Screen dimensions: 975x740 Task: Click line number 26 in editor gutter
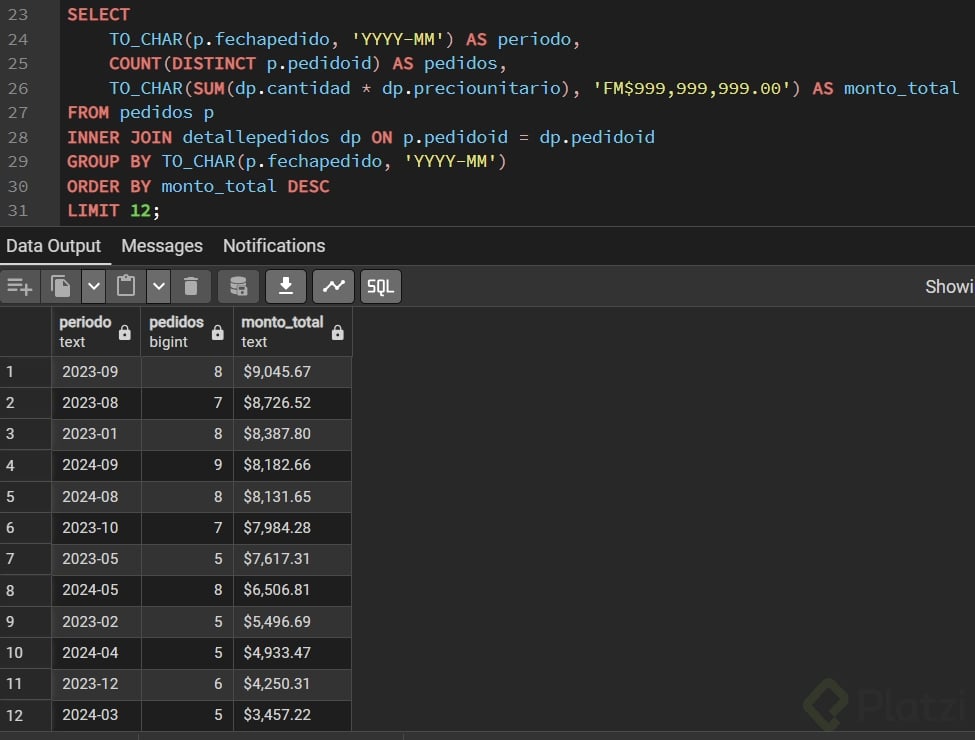tap(18, 88)
